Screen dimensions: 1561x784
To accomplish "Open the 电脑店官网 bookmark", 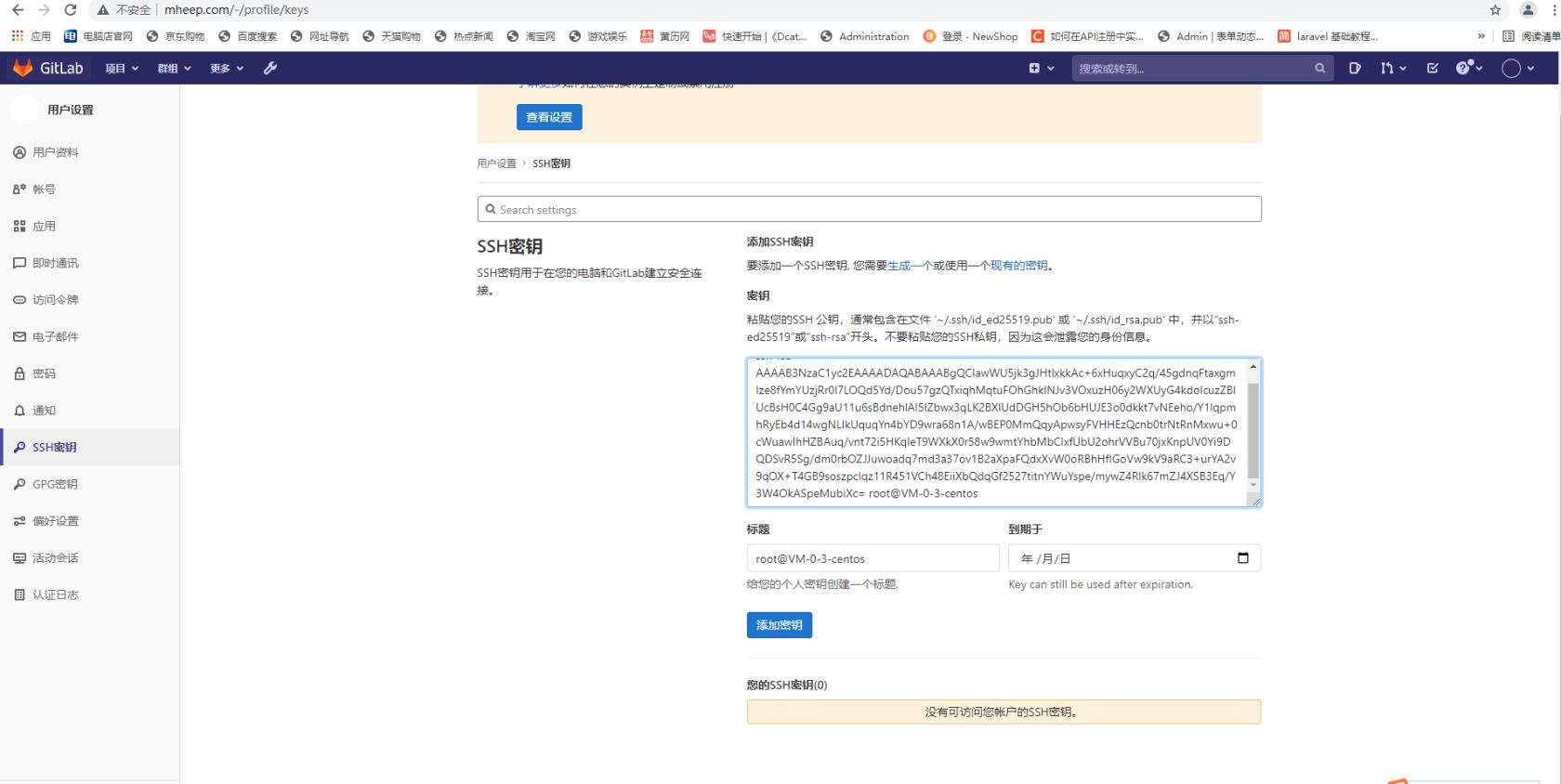I will tap(98, 36).
